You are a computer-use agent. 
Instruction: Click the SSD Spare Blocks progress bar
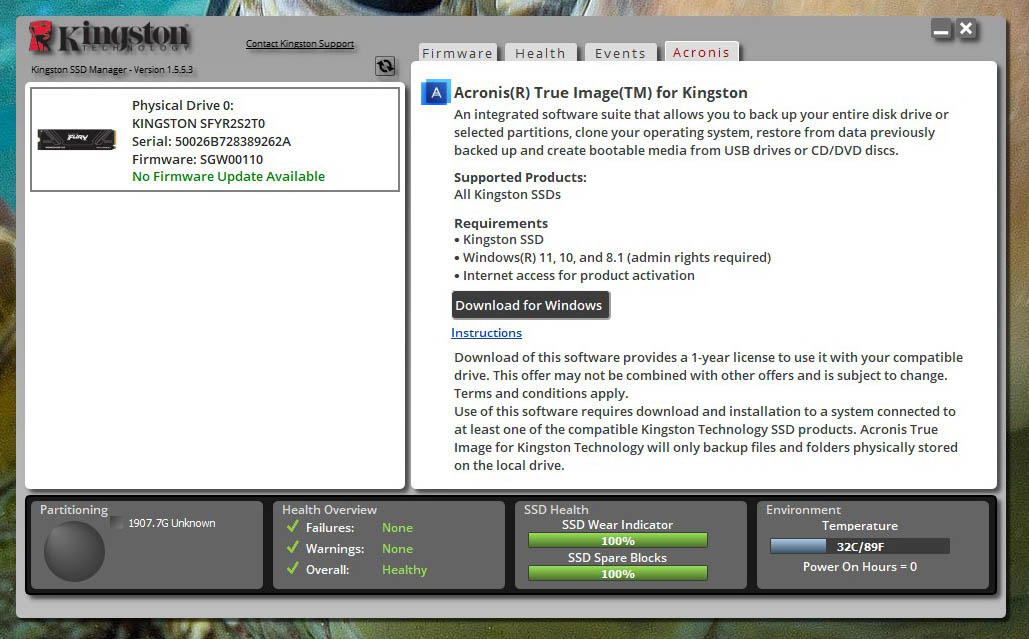(618, 573)
